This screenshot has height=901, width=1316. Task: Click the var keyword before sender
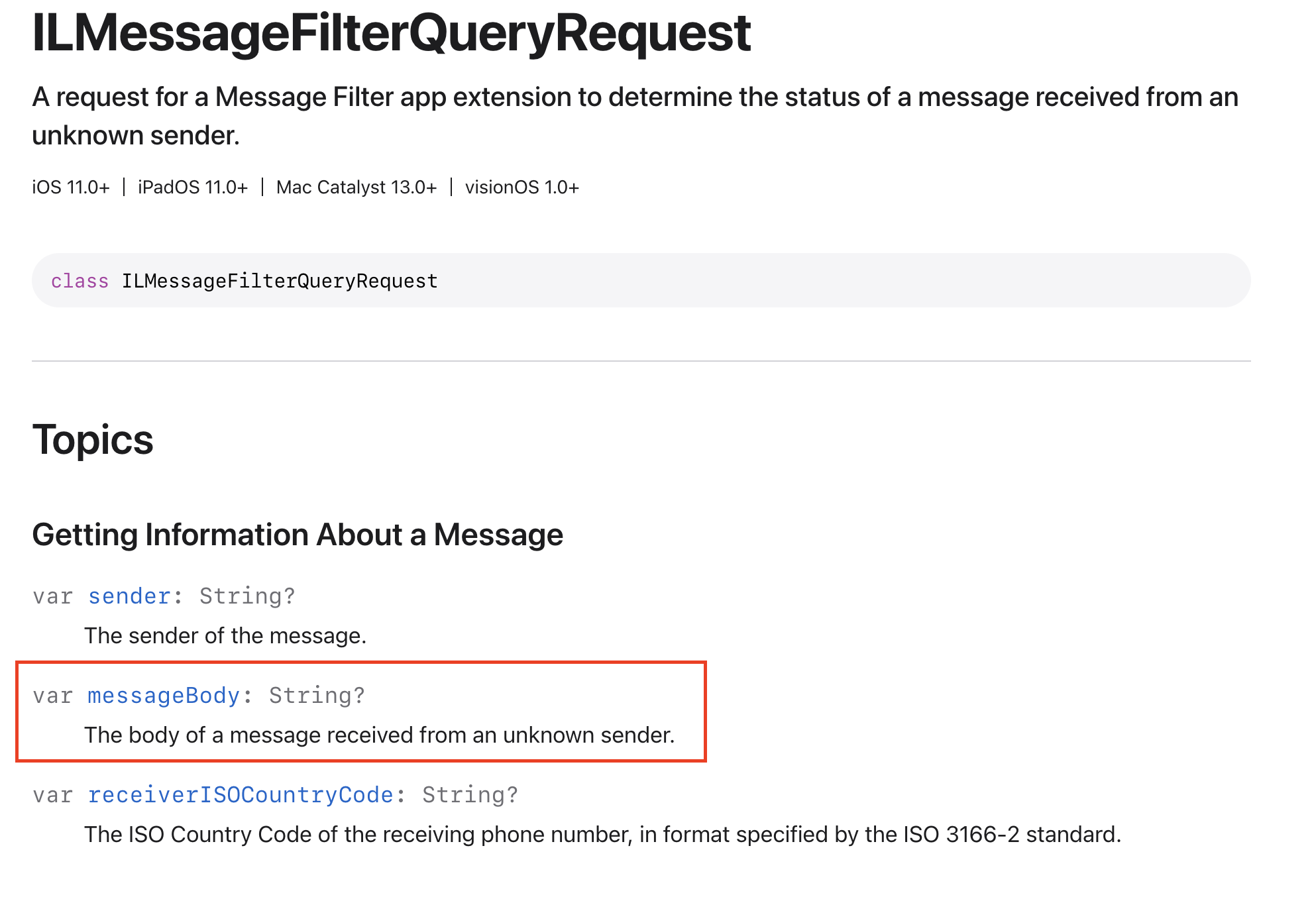(x=53, y=596)
